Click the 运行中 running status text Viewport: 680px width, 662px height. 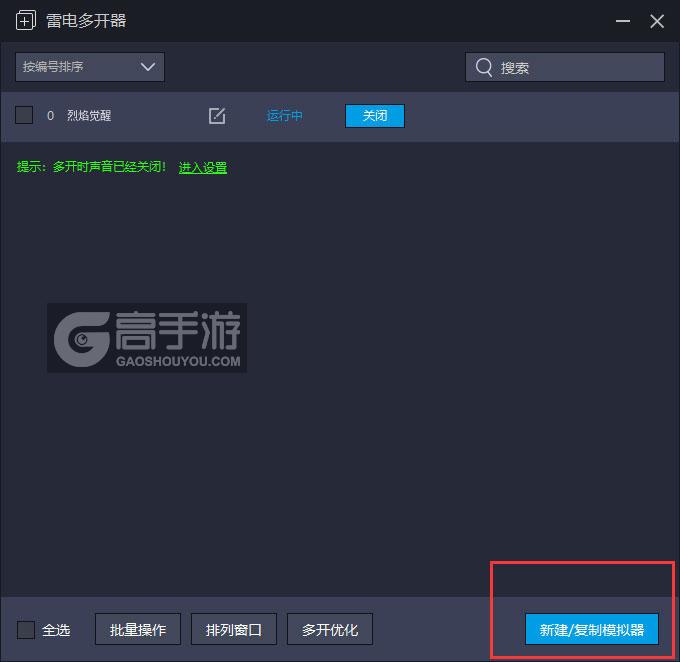tap(285, 116)
